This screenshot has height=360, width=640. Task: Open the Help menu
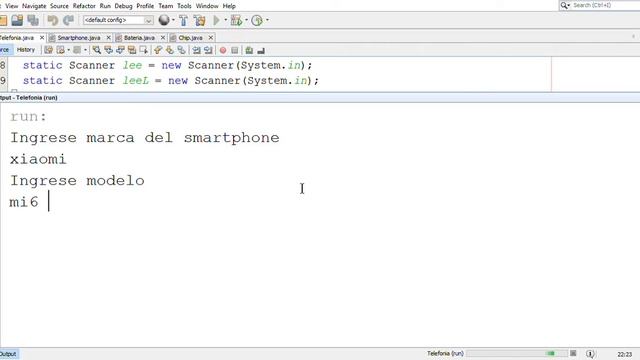tap(229, 6)
